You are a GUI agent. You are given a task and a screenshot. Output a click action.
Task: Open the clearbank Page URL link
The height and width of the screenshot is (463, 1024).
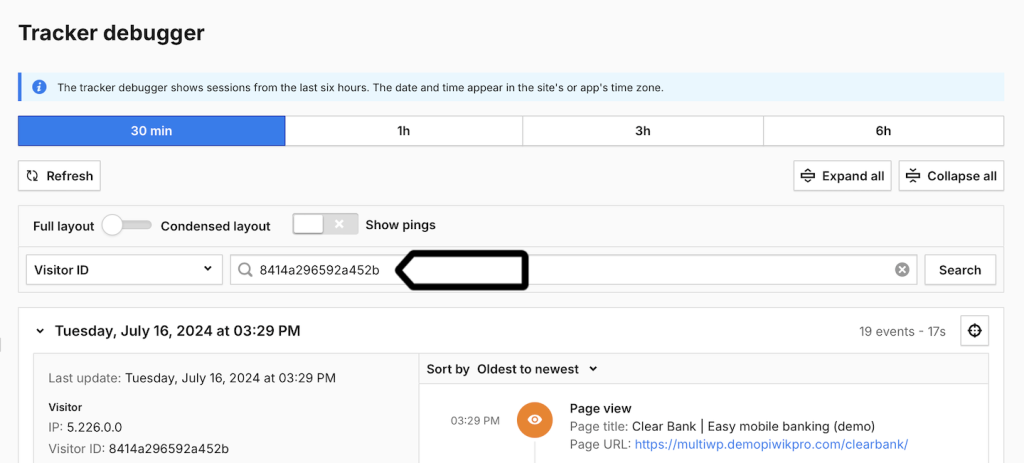pyautogui.click(x=771, y=445)
